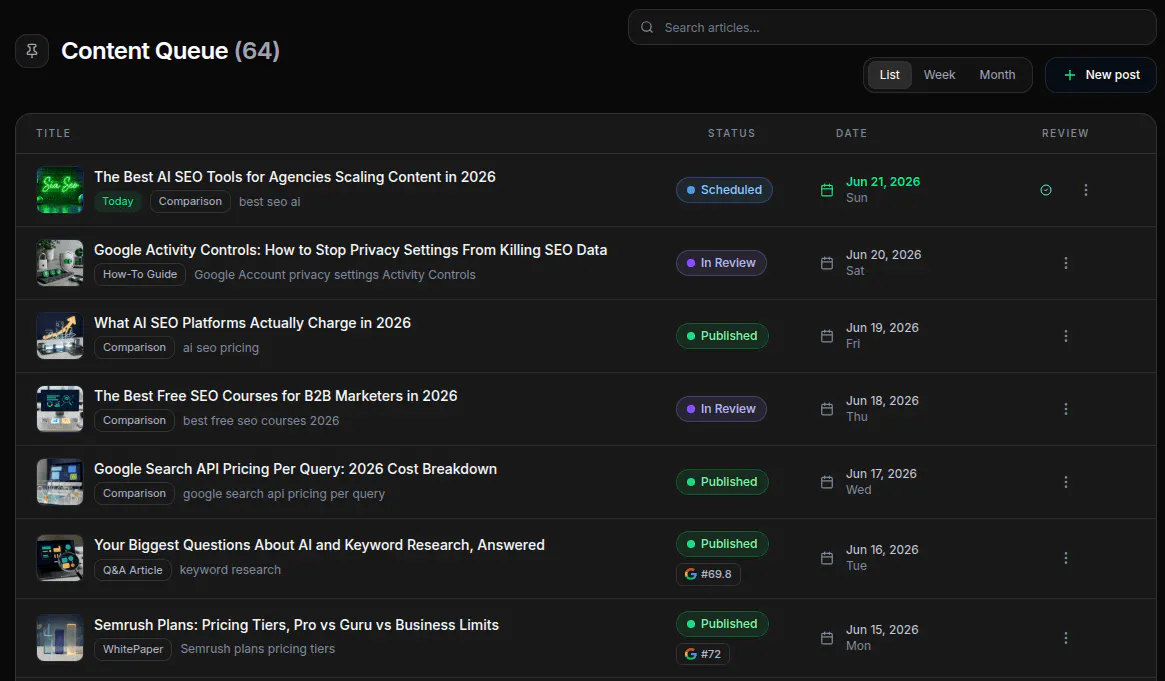Viewport: 1165px width, 681px height.
Task: Click calendar icon next to Jun 20, 2026
Action: (827, 263)
